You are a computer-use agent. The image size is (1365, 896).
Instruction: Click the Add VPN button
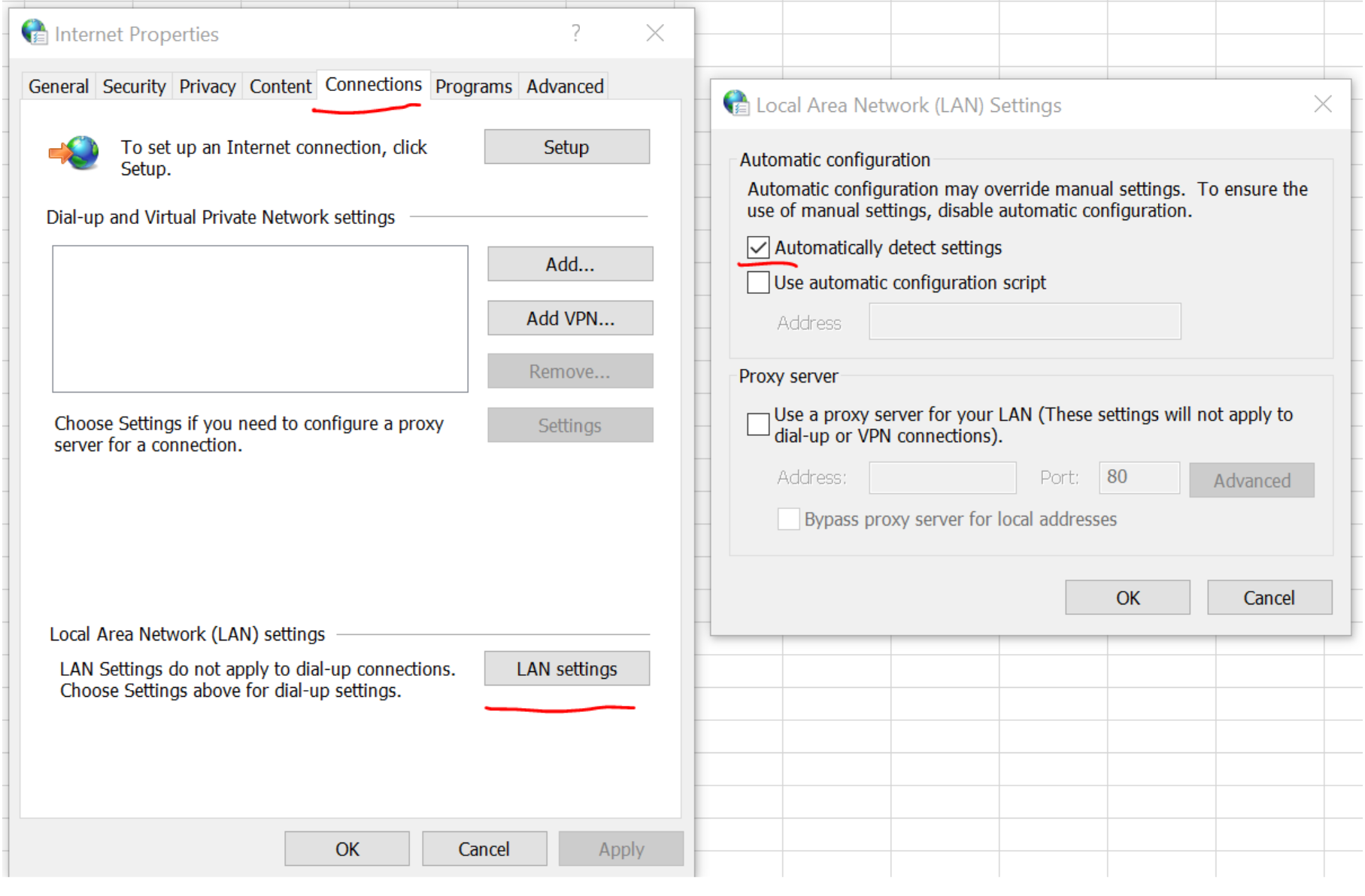[x=569, y=318]
